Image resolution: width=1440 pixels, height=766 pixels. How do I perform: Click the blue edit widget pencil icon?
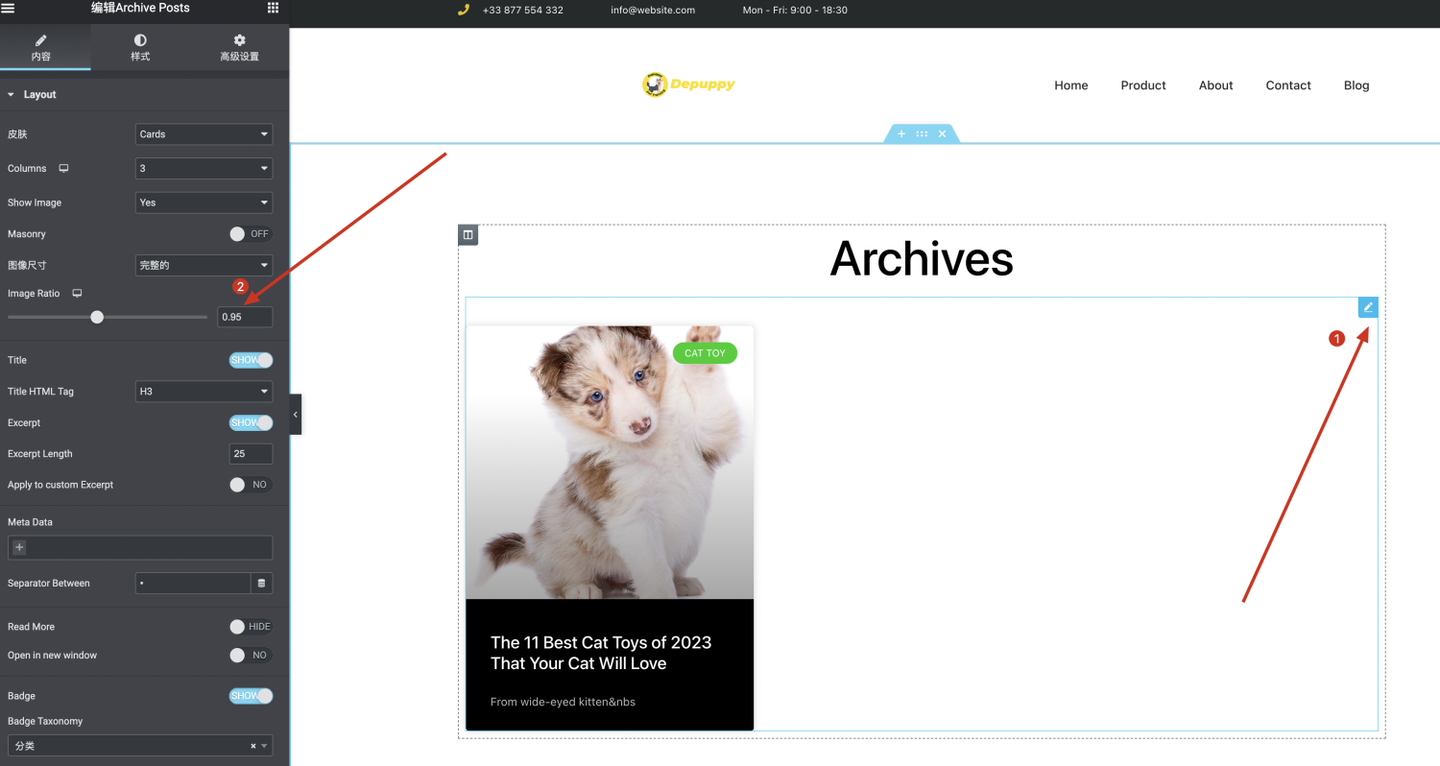1368,307
